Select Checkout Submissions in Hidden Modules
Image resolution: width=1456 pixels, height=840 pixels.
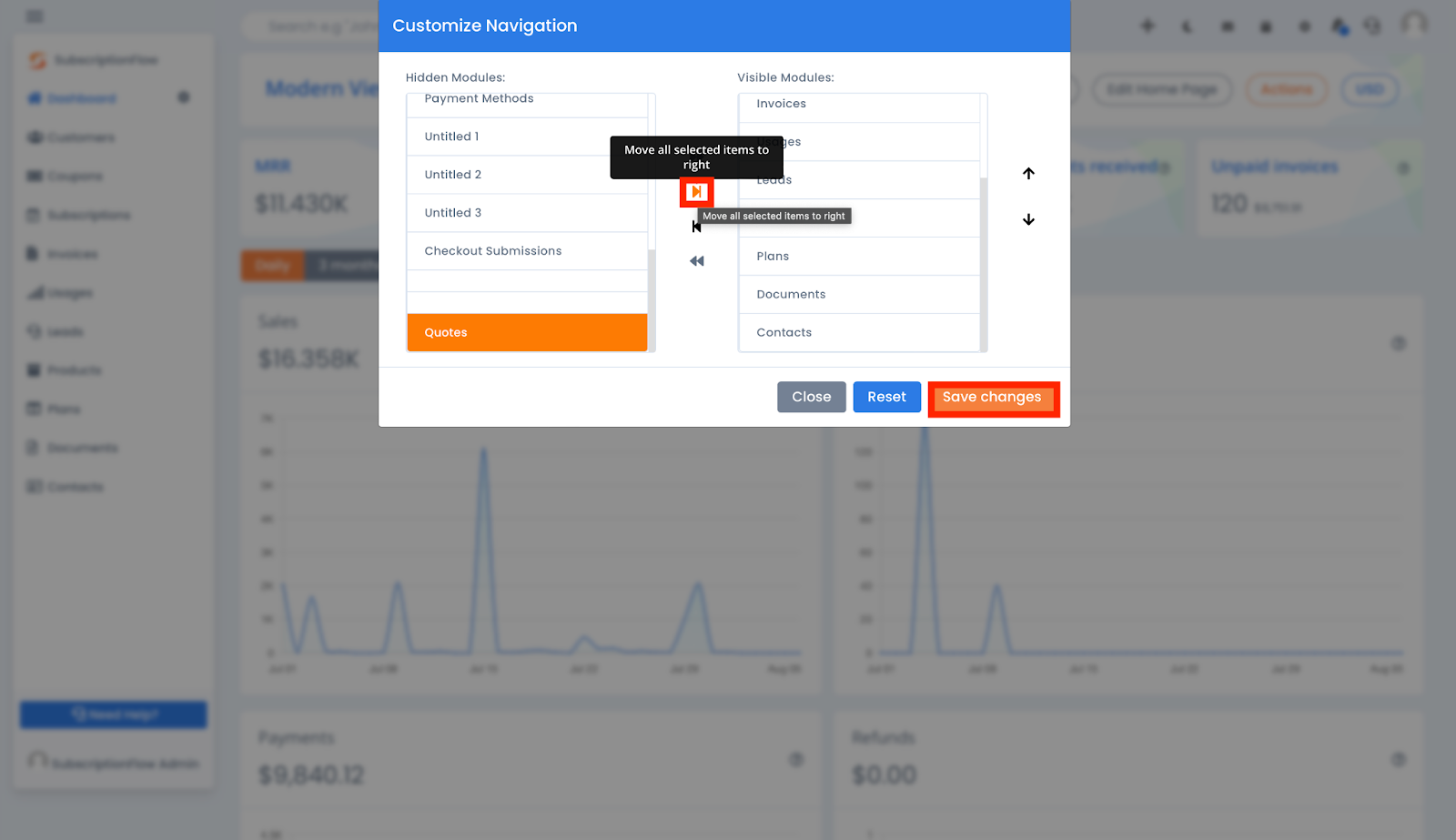527,251
